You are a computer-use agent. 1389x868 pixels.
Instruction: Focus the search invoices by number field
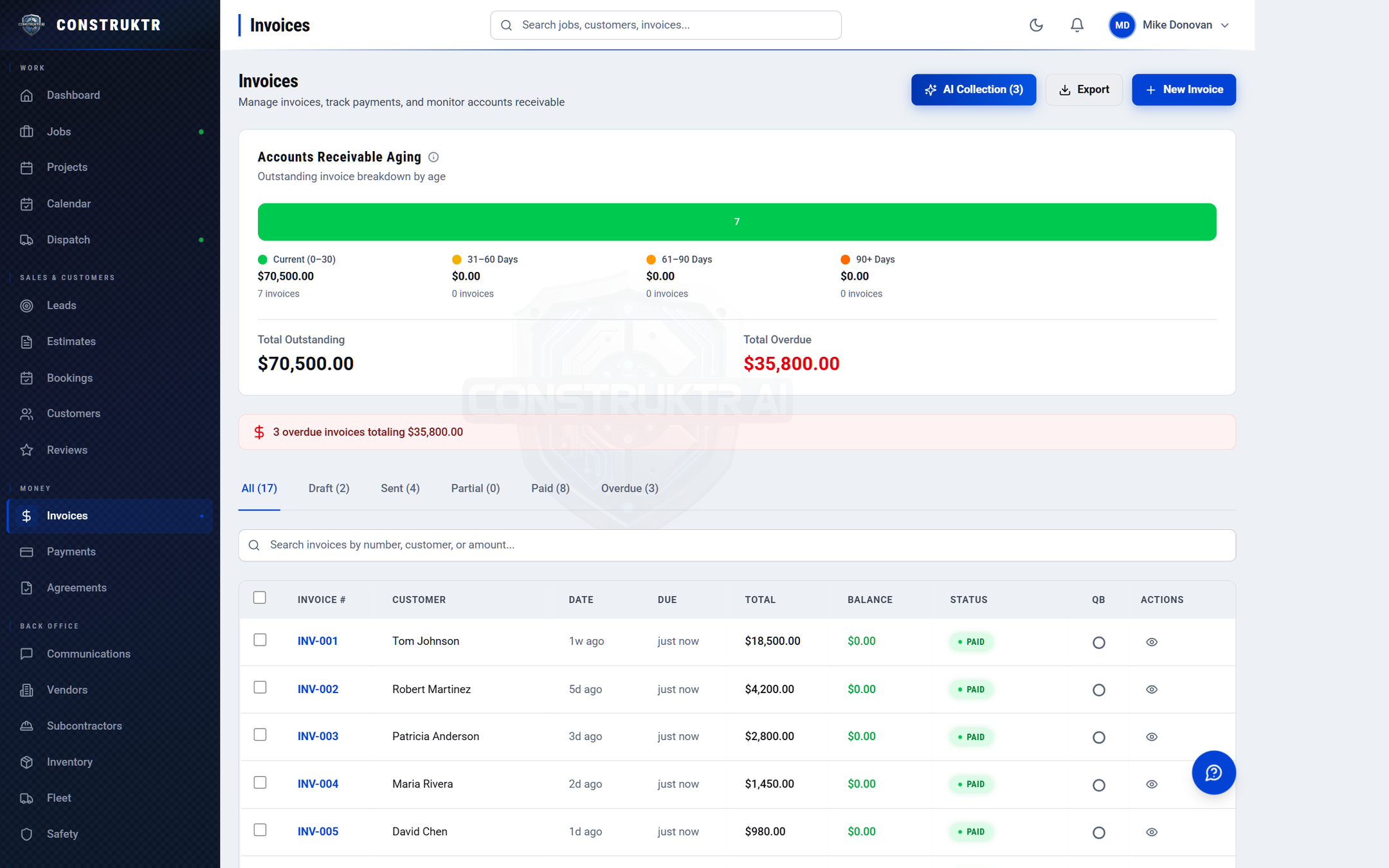(737, 545)
